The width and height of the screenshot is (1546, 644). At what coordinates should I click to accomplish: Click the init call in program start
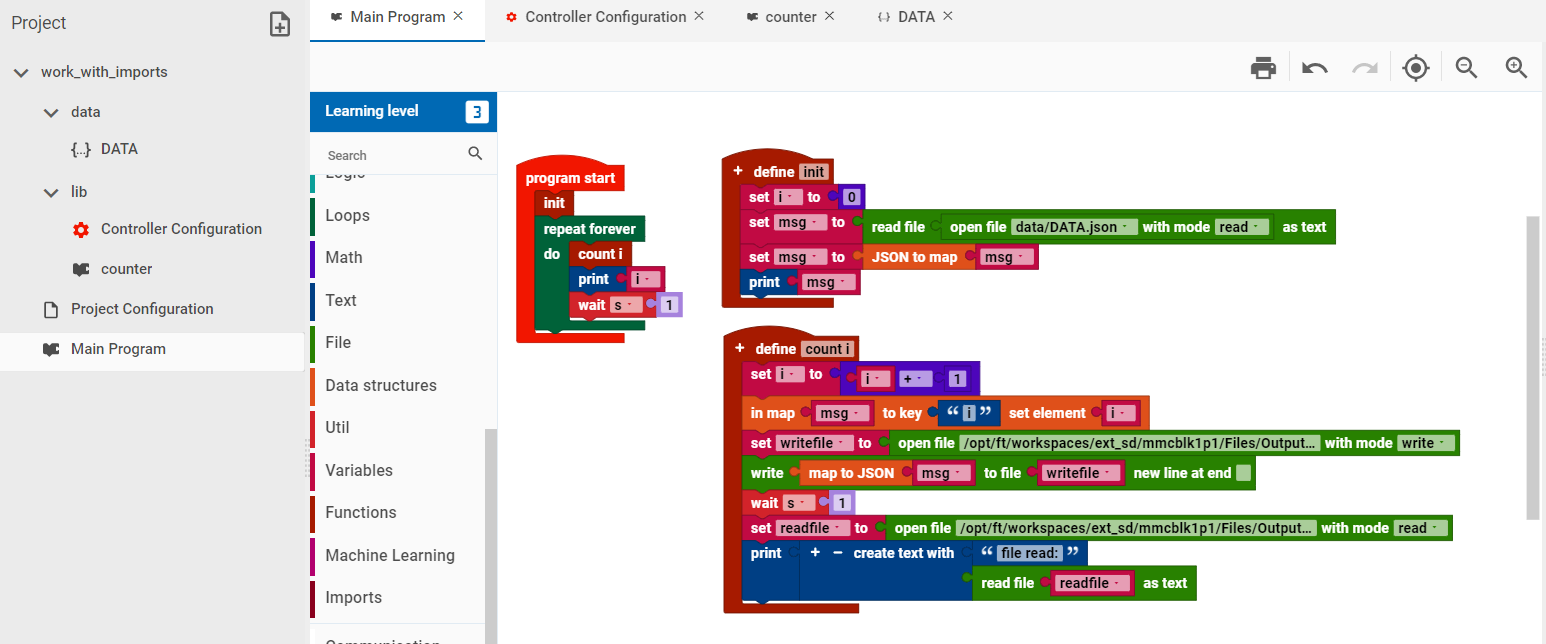(x=554, y=203)
